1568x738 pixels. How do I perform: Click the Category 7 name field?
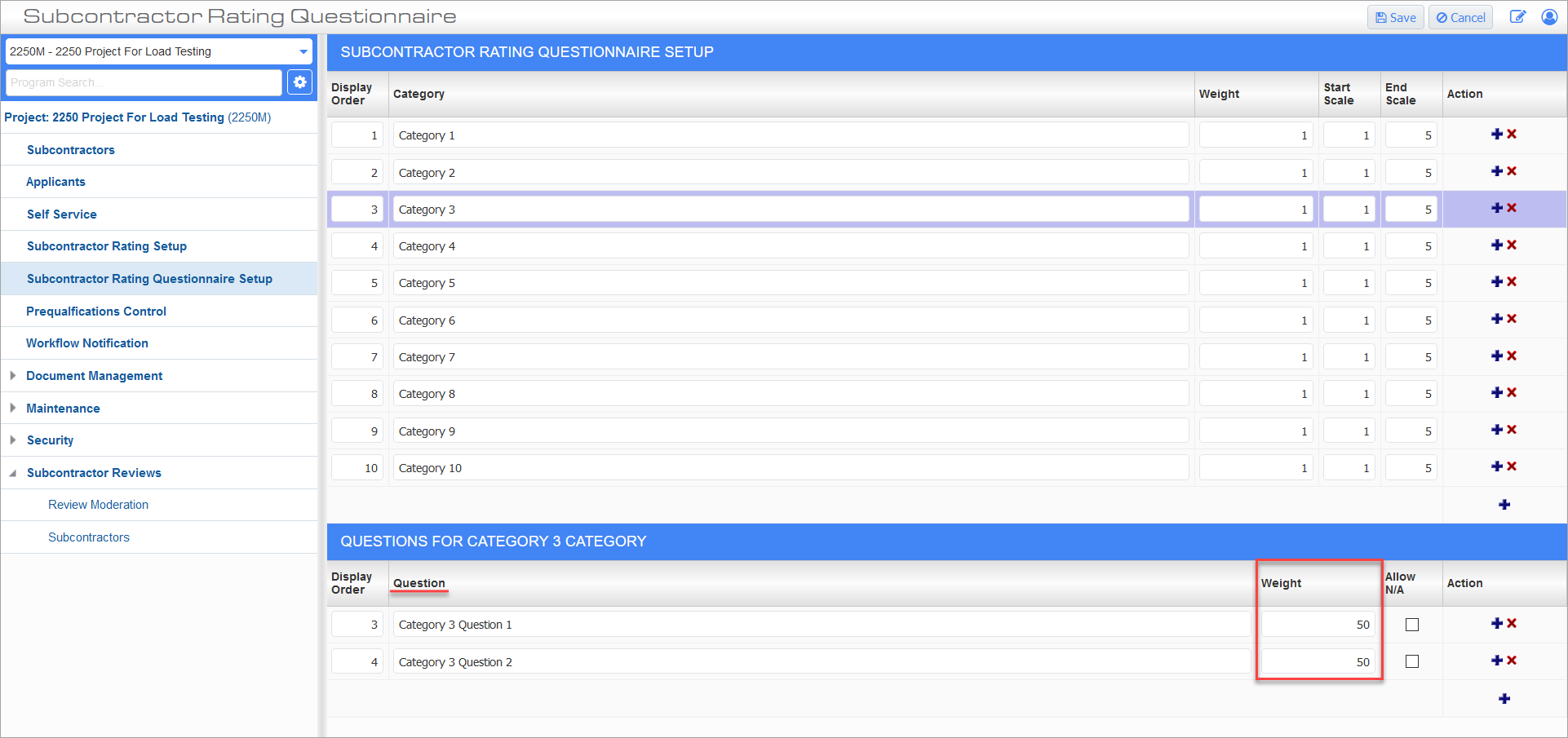pyautogui.click(x=790, y=357)
